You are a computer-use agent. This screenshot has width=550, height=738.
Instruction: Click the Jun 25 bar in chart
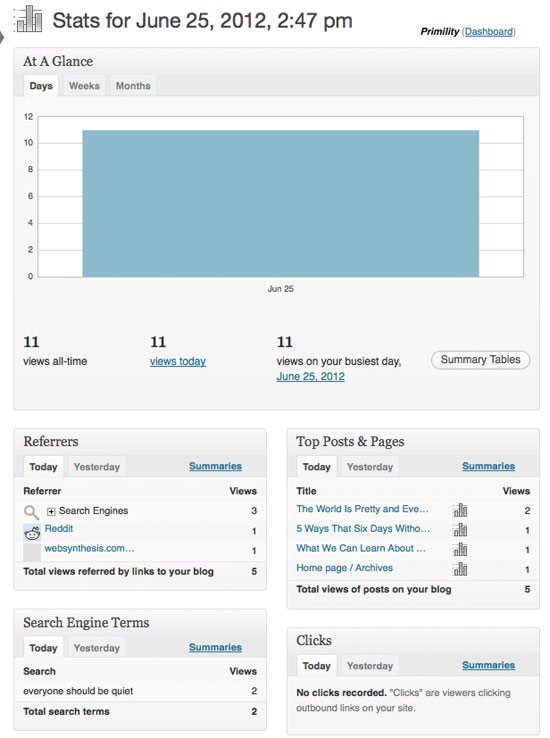pyautogui.click(x=280, y=203)
